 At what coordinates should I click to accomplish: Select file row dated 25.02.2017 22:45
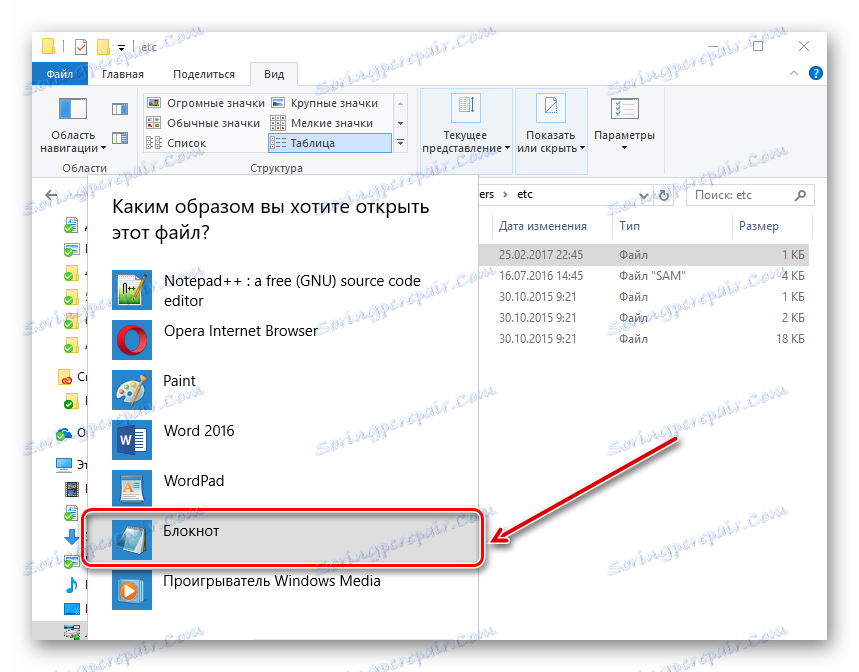point(644,255)
